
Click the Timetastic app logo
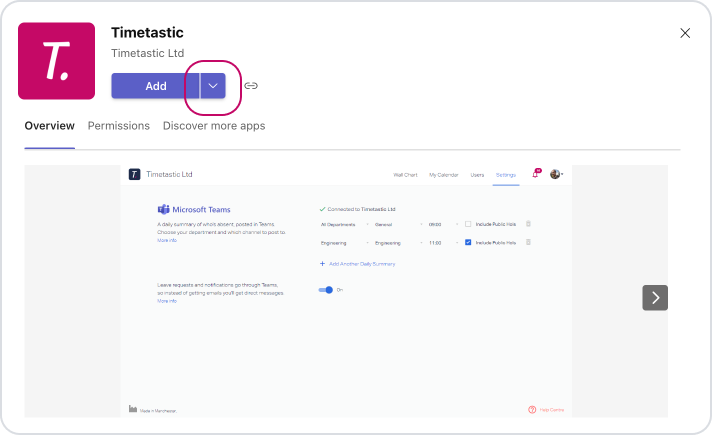(56, 61)
